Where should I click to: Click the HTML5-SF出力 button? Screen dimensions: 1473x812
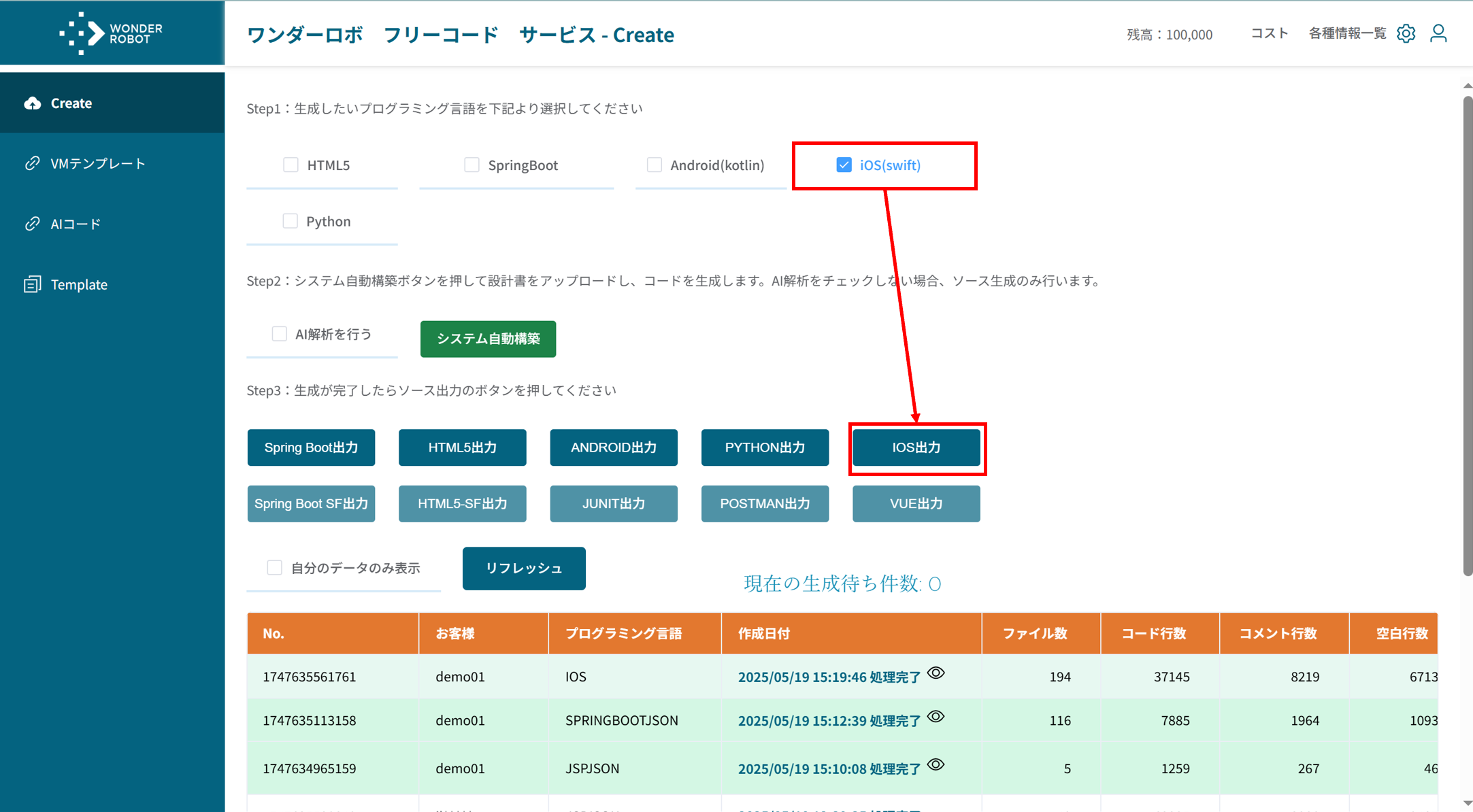coord(463,504)
